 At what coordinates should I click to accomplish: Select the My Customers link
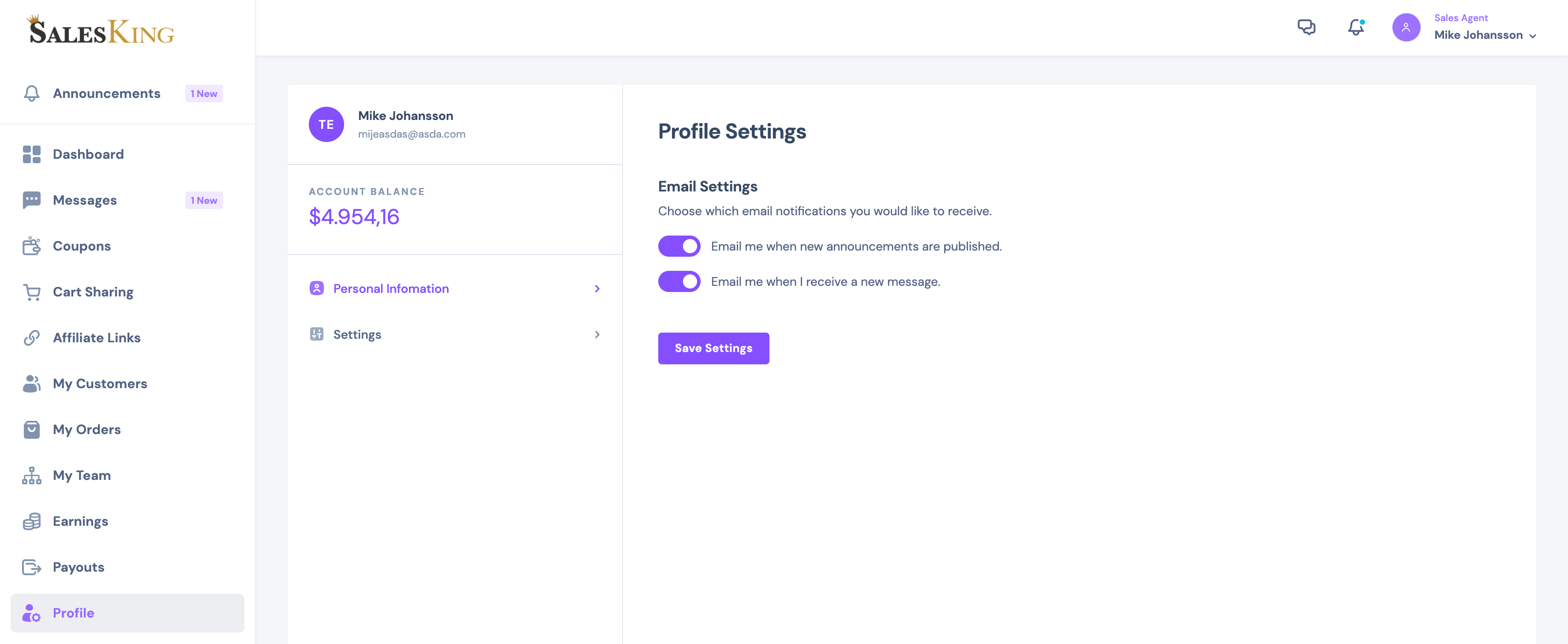(x=100, y=383)
